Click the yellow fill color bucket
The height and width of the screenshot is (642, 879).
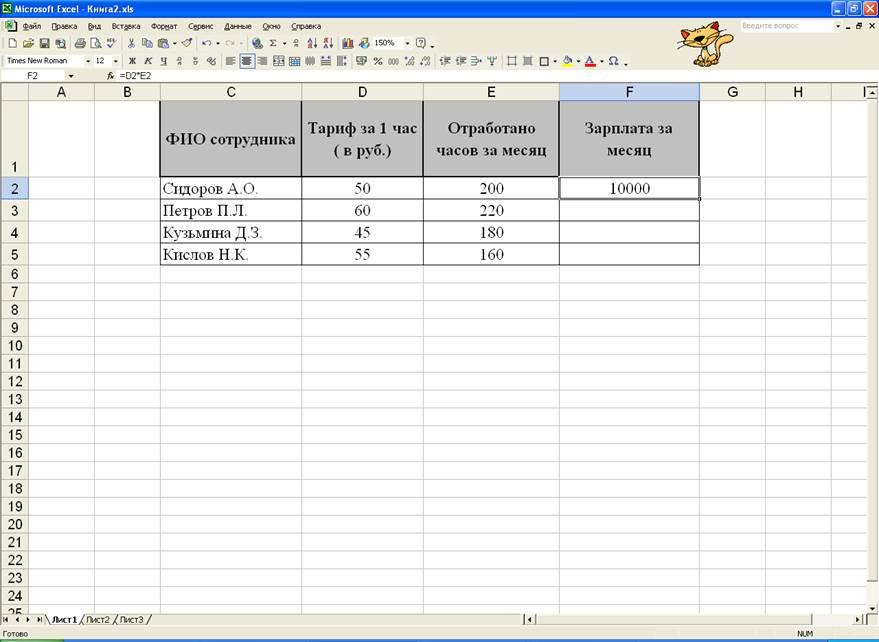click(x=567, y=61)
